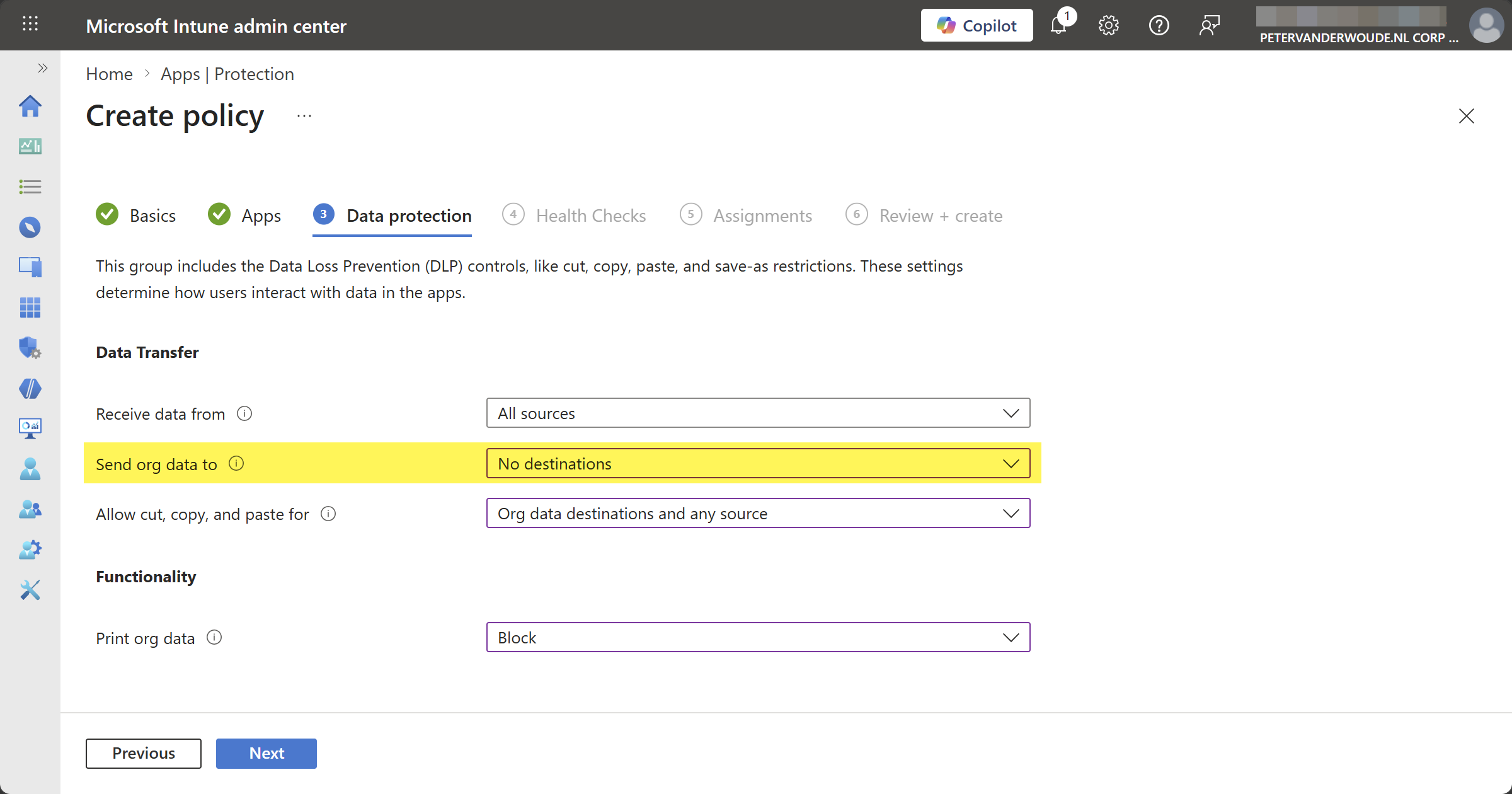Open notifications bell in header
The height and width of the screenshot is (794, 1512).
coord(1059,26)
